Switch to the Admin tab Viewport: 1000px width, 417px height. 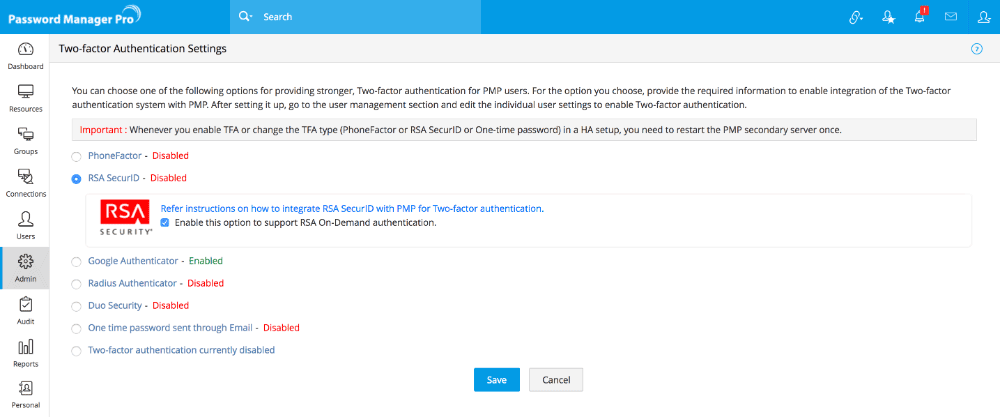click(25, 268)
